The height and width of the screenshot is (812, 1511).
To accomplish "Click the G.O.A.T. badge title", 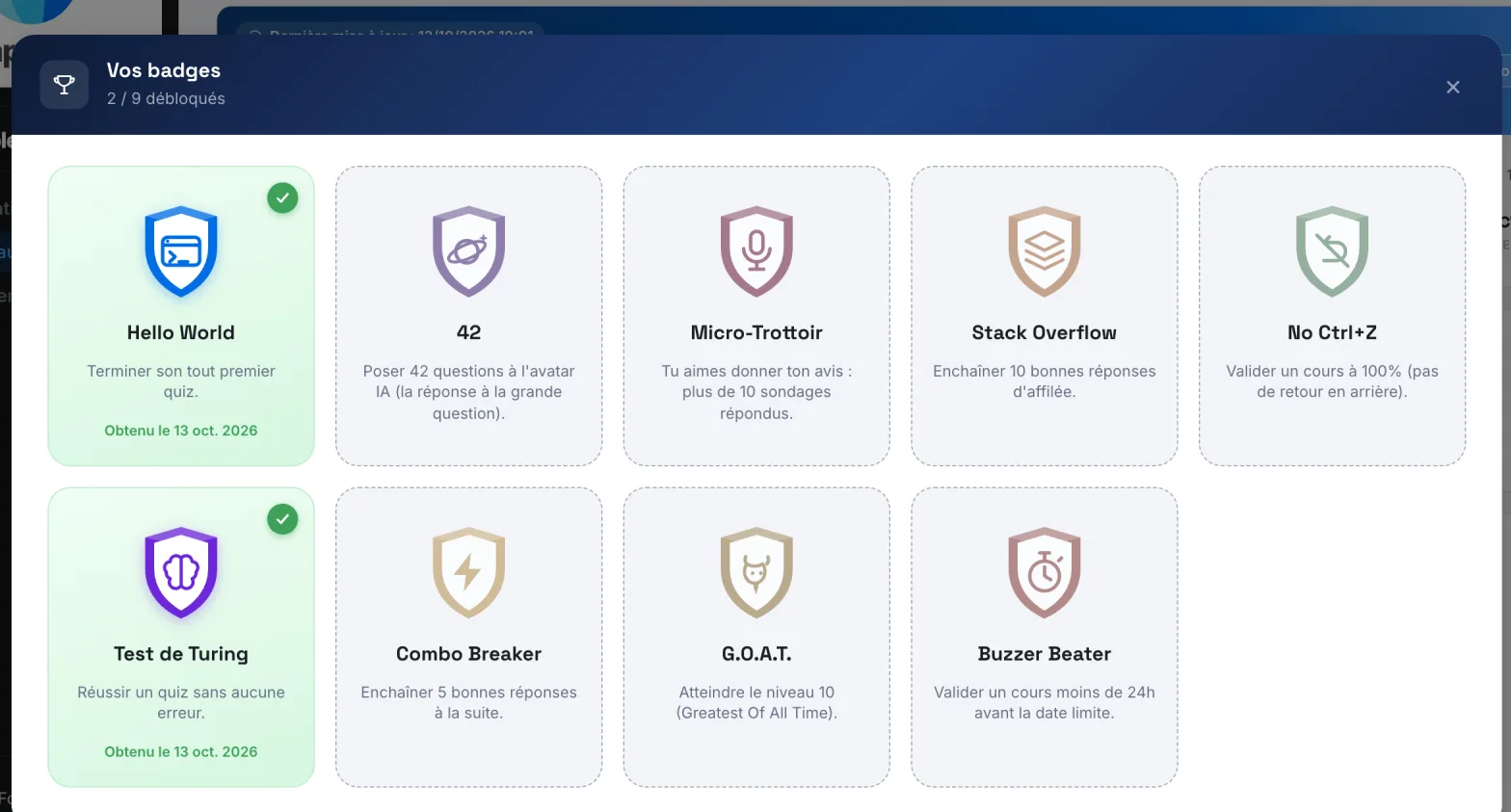I will pyautogui.click(x=756, y=653).
